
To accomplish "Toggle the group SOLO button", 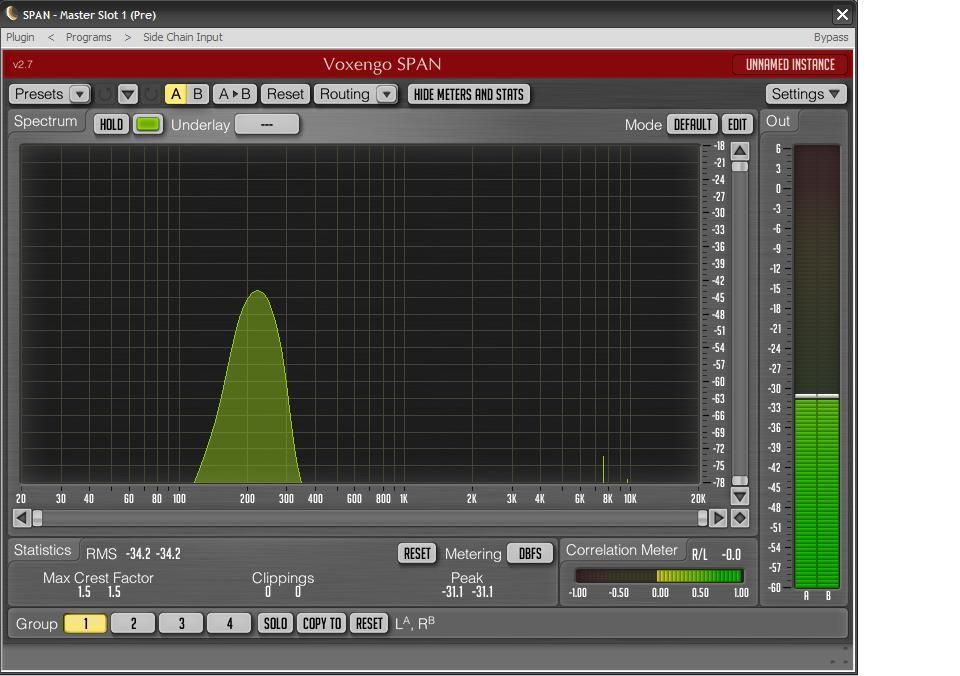I will [x=276, y=623].
